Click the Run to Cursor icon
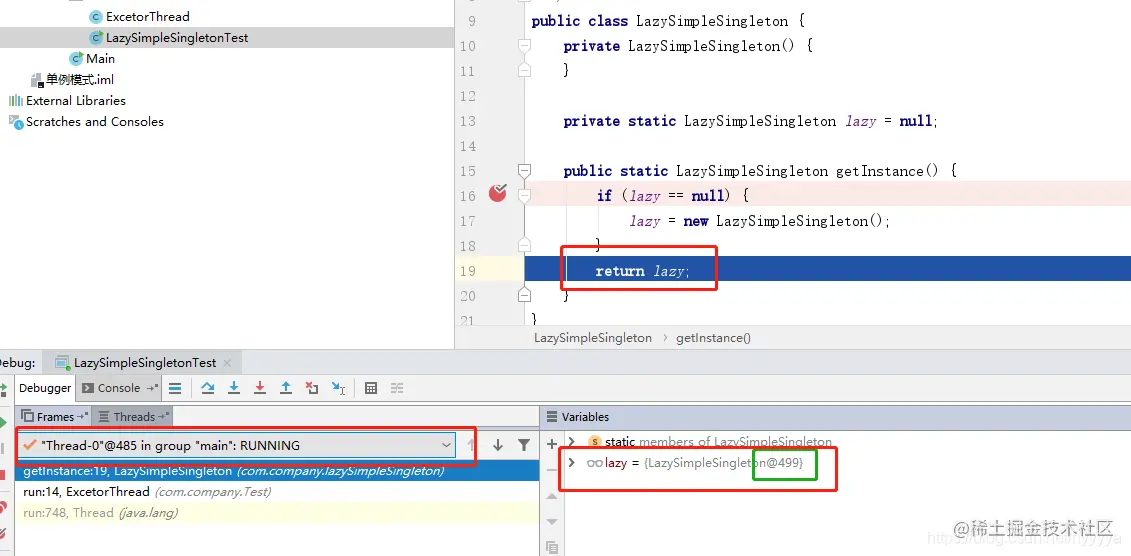This screenshot has width=1131, height=556. click(338, 388)
